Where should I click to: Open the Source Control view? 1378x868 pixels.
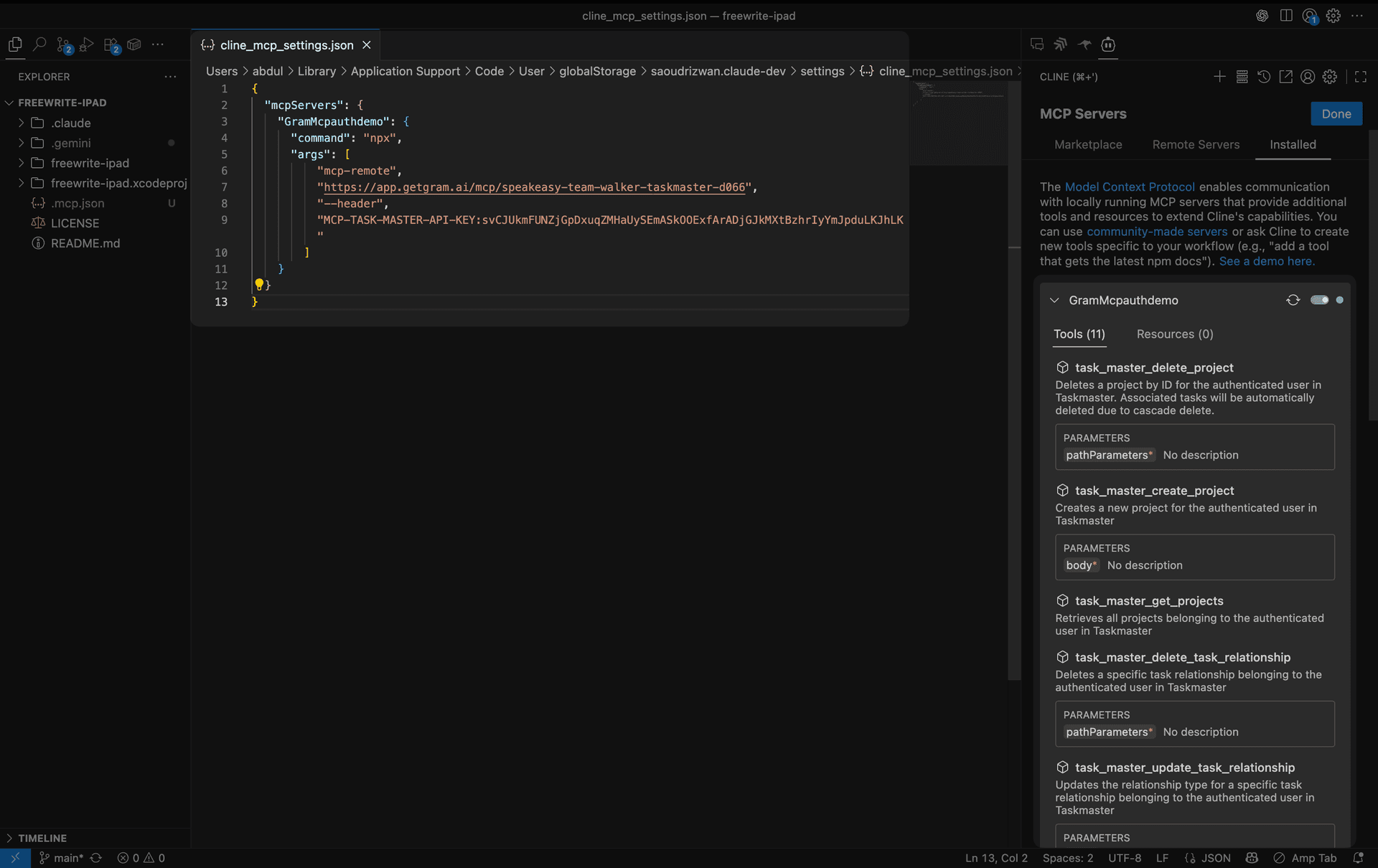pos(64,44)
